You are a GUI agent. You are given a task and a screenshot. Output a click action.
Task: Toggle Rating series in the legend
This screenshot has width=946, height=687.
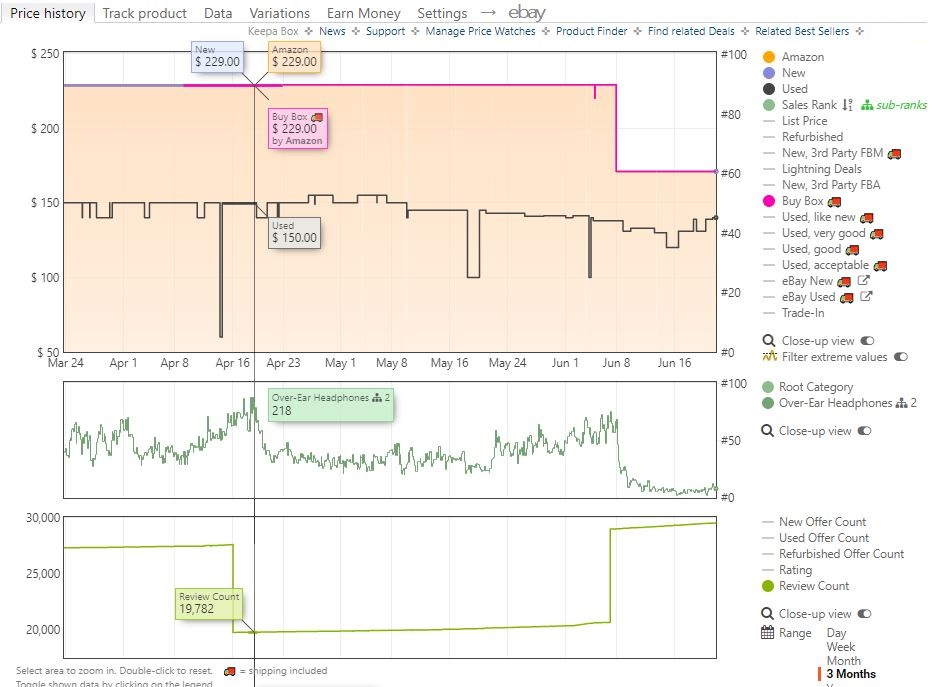(795, 570)
